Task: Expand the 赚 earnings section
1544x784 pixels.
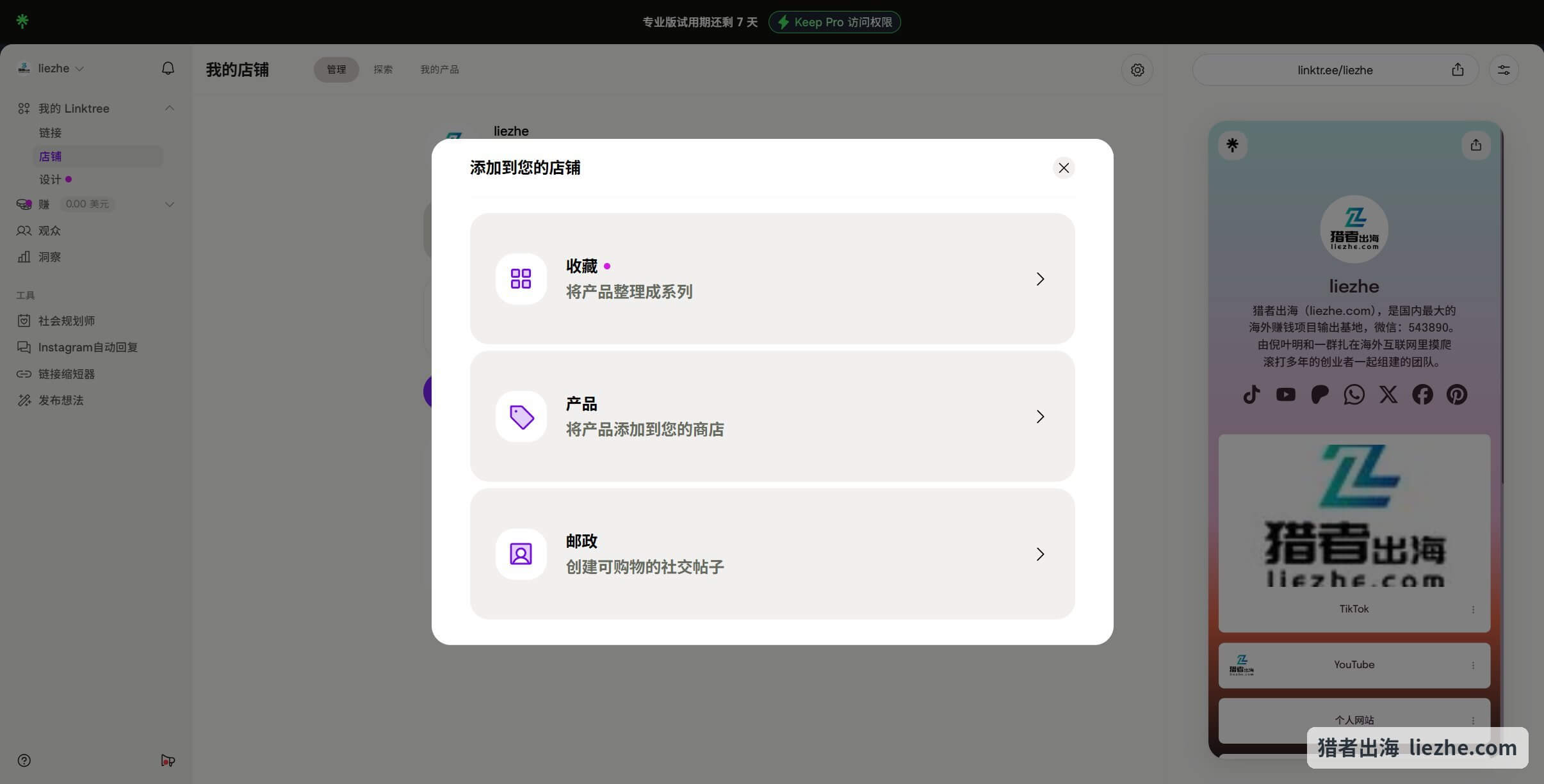Action: [x=169, y=204]
